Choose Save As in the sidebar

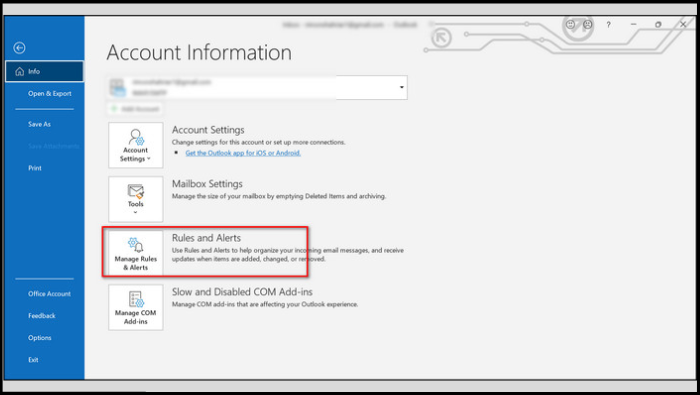coord(39,124)
